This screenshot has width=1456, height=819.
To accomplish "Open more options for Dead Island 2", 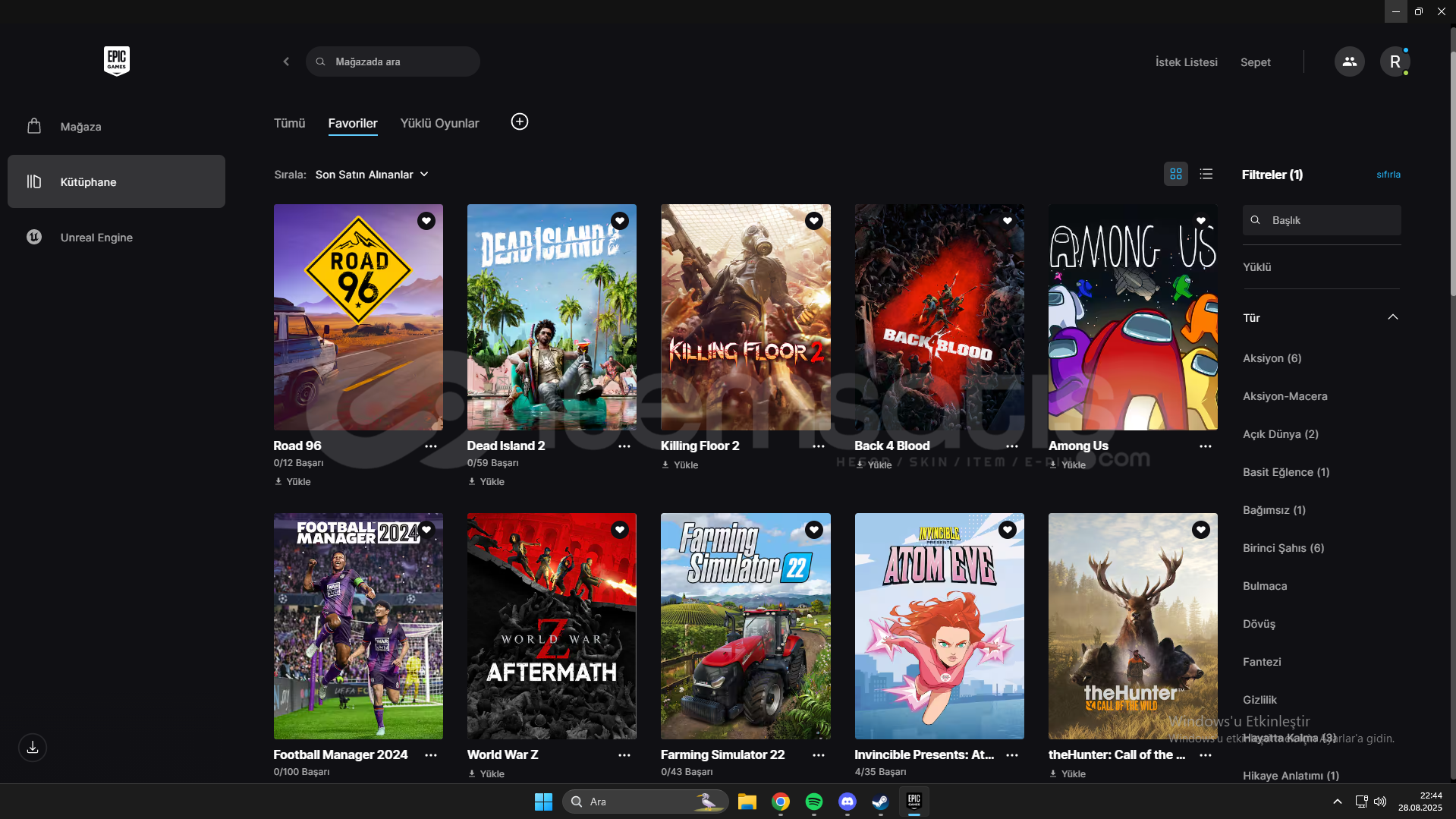I will 624,446.
